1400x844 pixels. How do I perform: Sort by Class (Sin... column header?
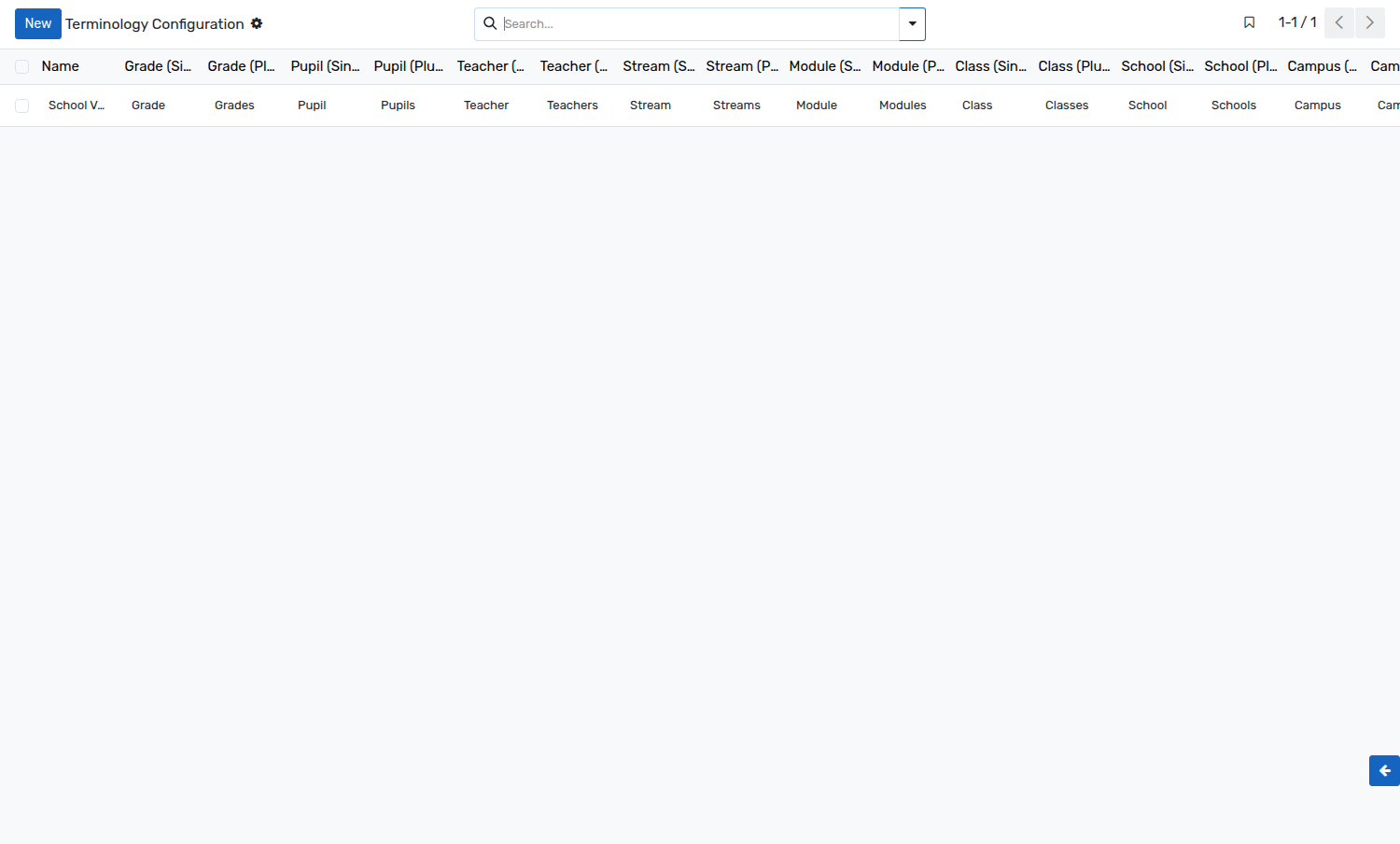point(990,66)
